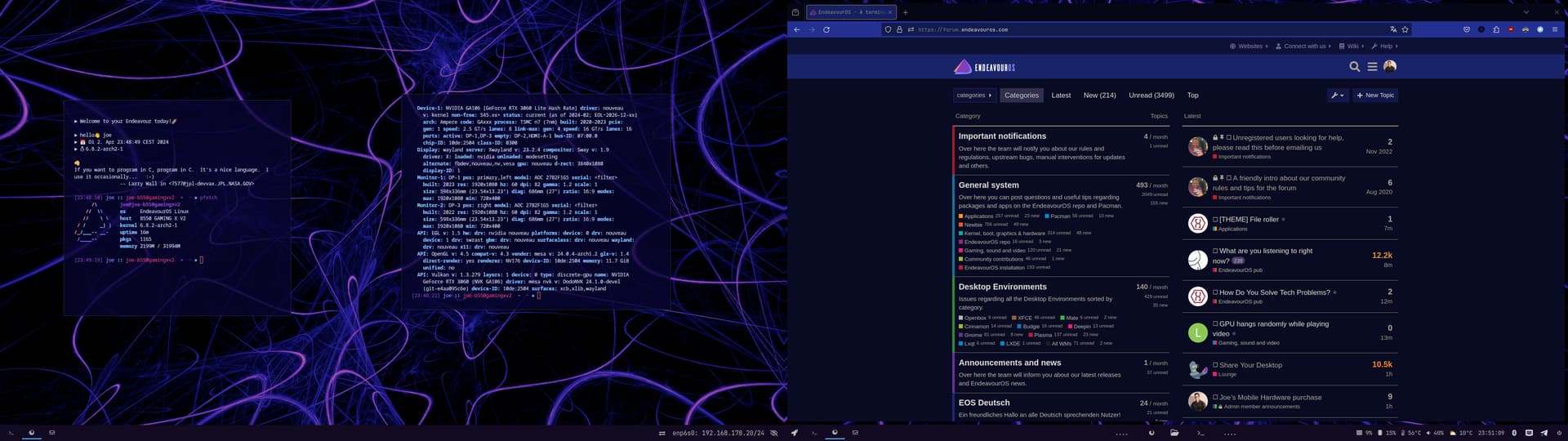The height and width of the screenshot is (441, 1568).
Task: Switch to the Latest tab
Action: 1061,96
